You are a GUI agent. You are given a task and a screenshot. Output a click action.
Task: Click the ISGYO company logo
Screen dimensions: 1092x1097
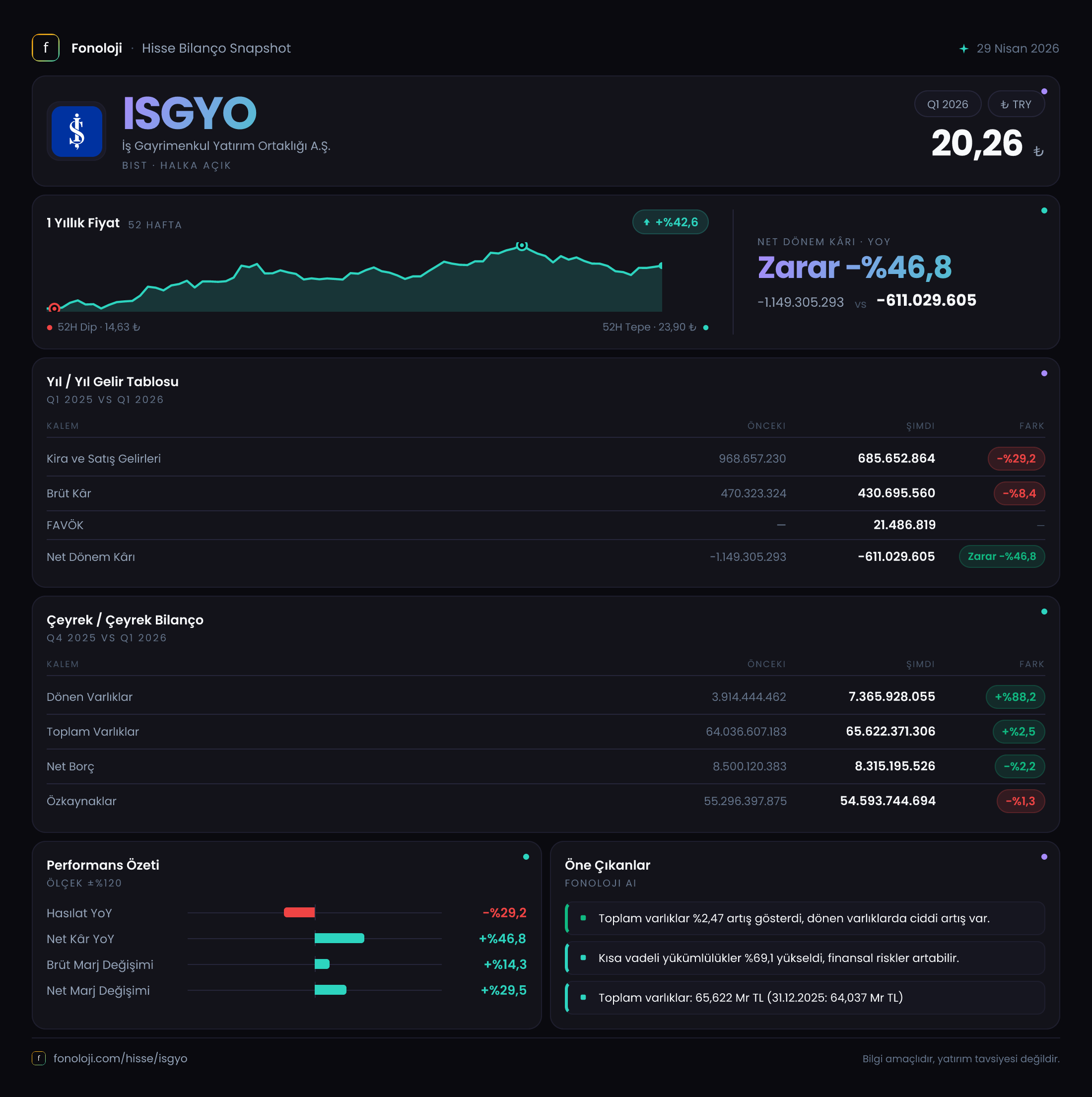(76, 131)
